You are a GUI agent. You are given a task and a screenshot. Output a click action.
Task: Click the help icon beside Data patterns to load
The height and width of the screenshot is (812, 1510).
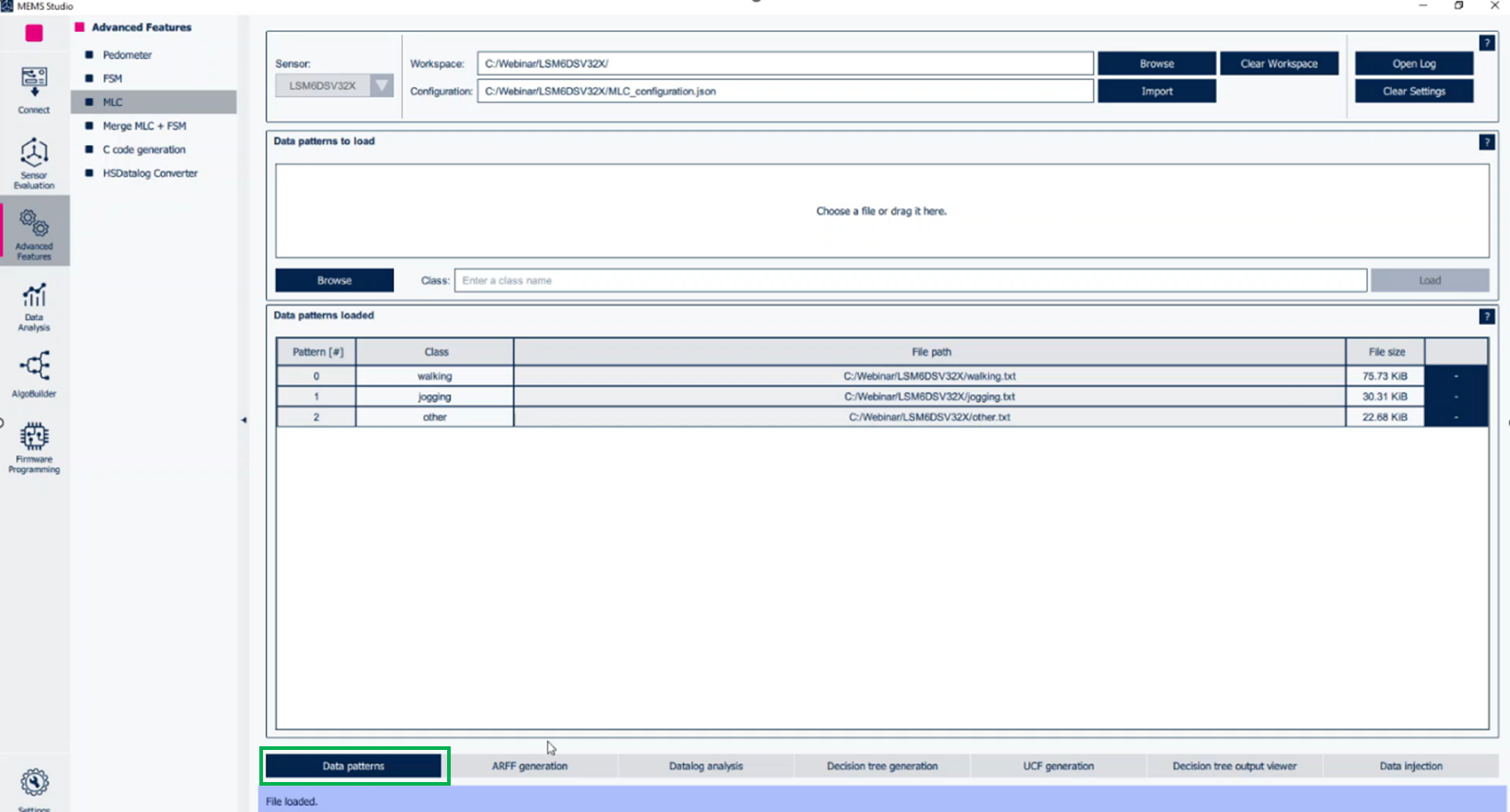pyautogui.click(x=1487, y=142)
